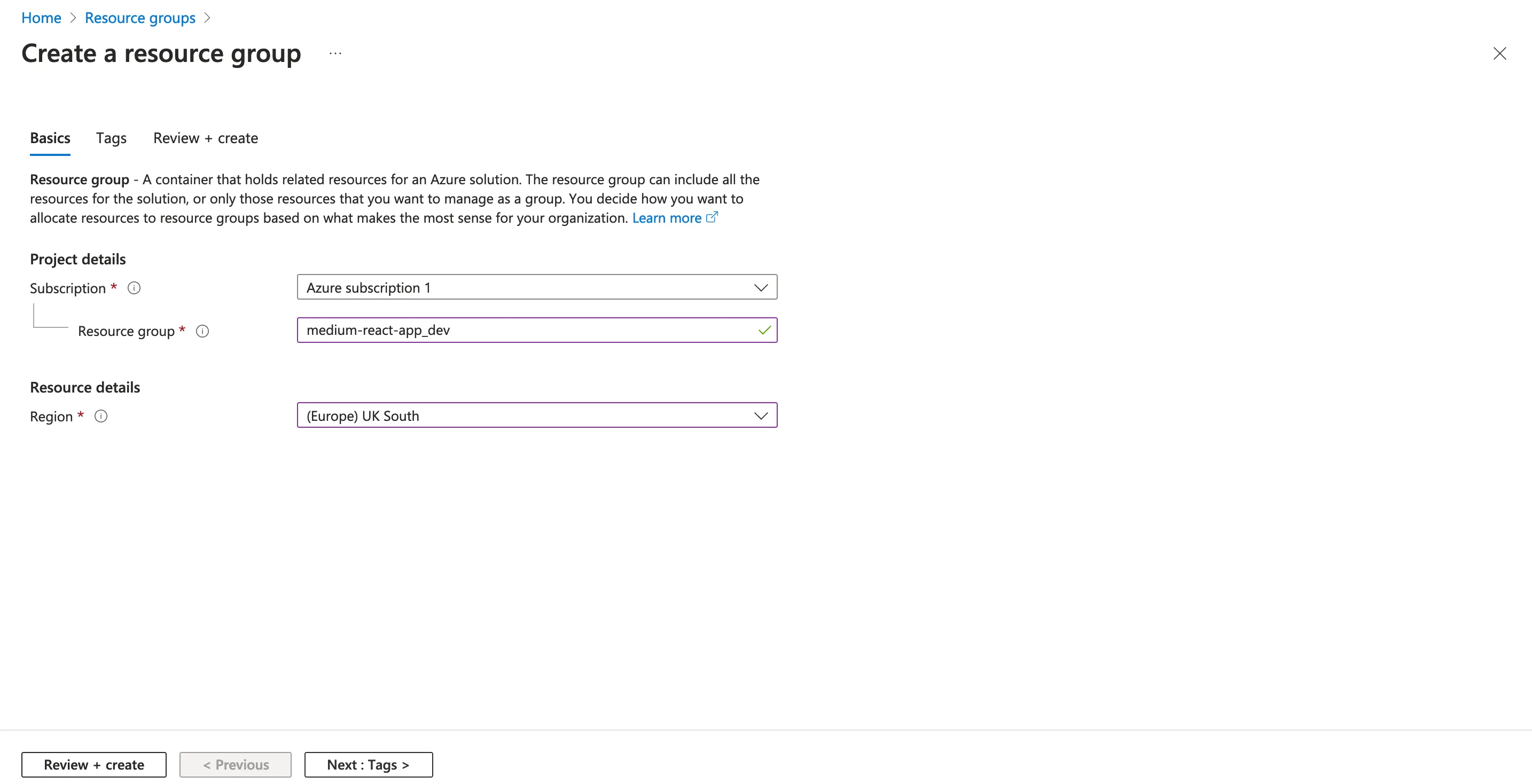This screenshot has width=1532, height=784.
Task: Open the Region dropdown showing UK South
Action: click(523, 415)
